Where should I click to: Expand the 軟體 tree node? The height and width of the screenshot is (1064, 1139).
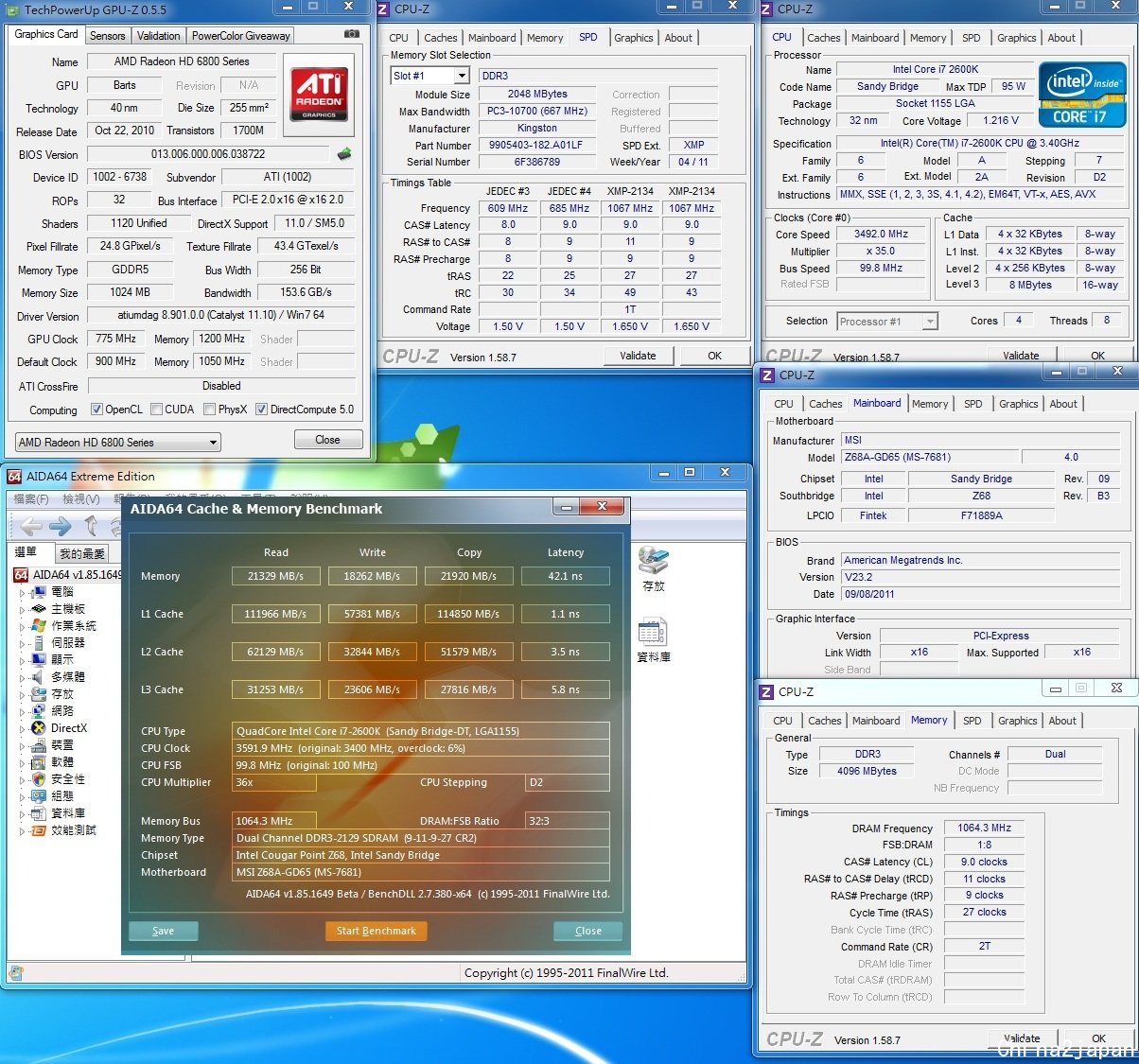click(23, 762)
